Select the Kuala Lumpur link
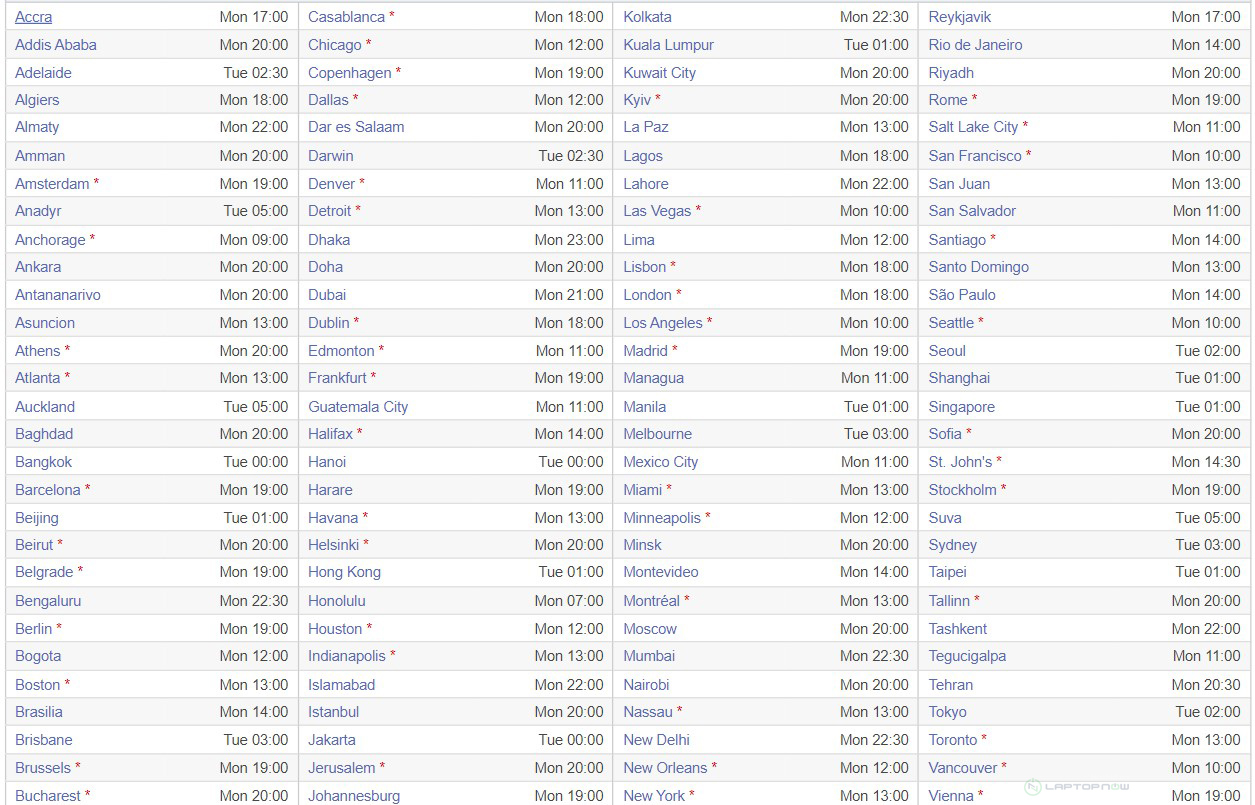1255x805 pixels. 668,45
